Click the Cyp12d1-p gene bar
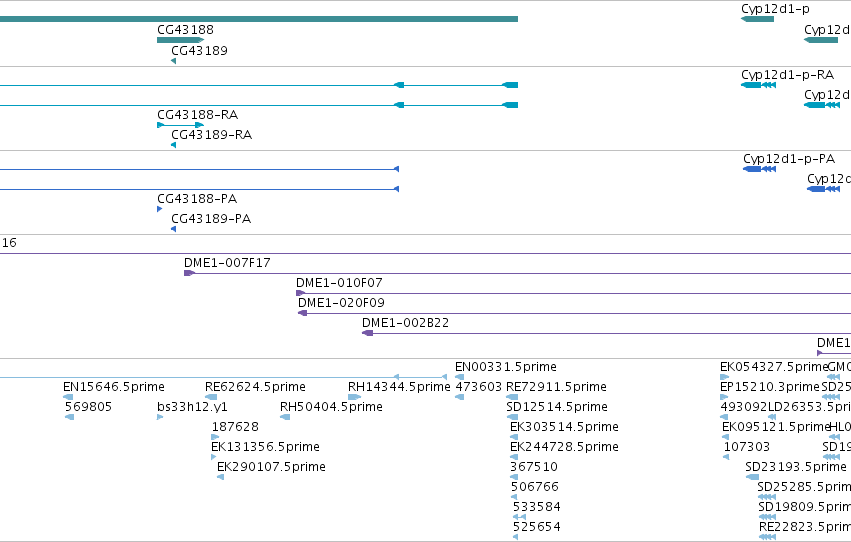Image resolution: width=851 pixels, height=542 pixels. click(757, 19)
